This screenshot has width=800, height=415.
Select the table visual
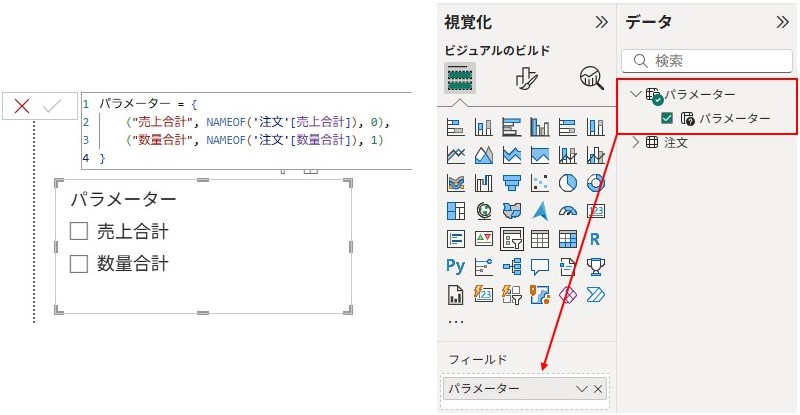pos(540,239)
